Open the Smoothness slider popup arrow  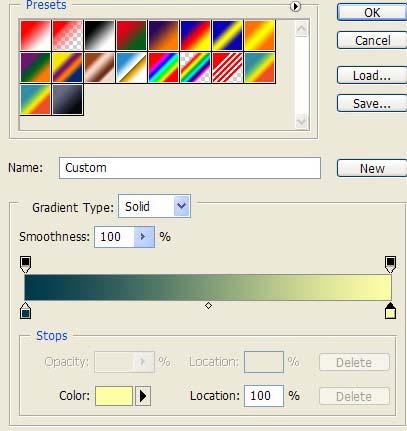pyautogui.click(x=144, y=237)
